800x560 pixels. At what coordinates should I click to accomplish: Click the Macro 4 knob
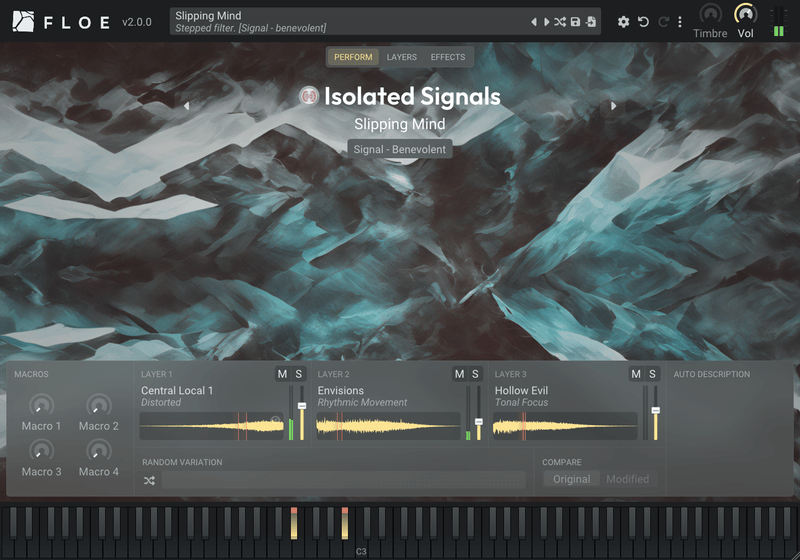pyautogui.click(x=98, y=451)
